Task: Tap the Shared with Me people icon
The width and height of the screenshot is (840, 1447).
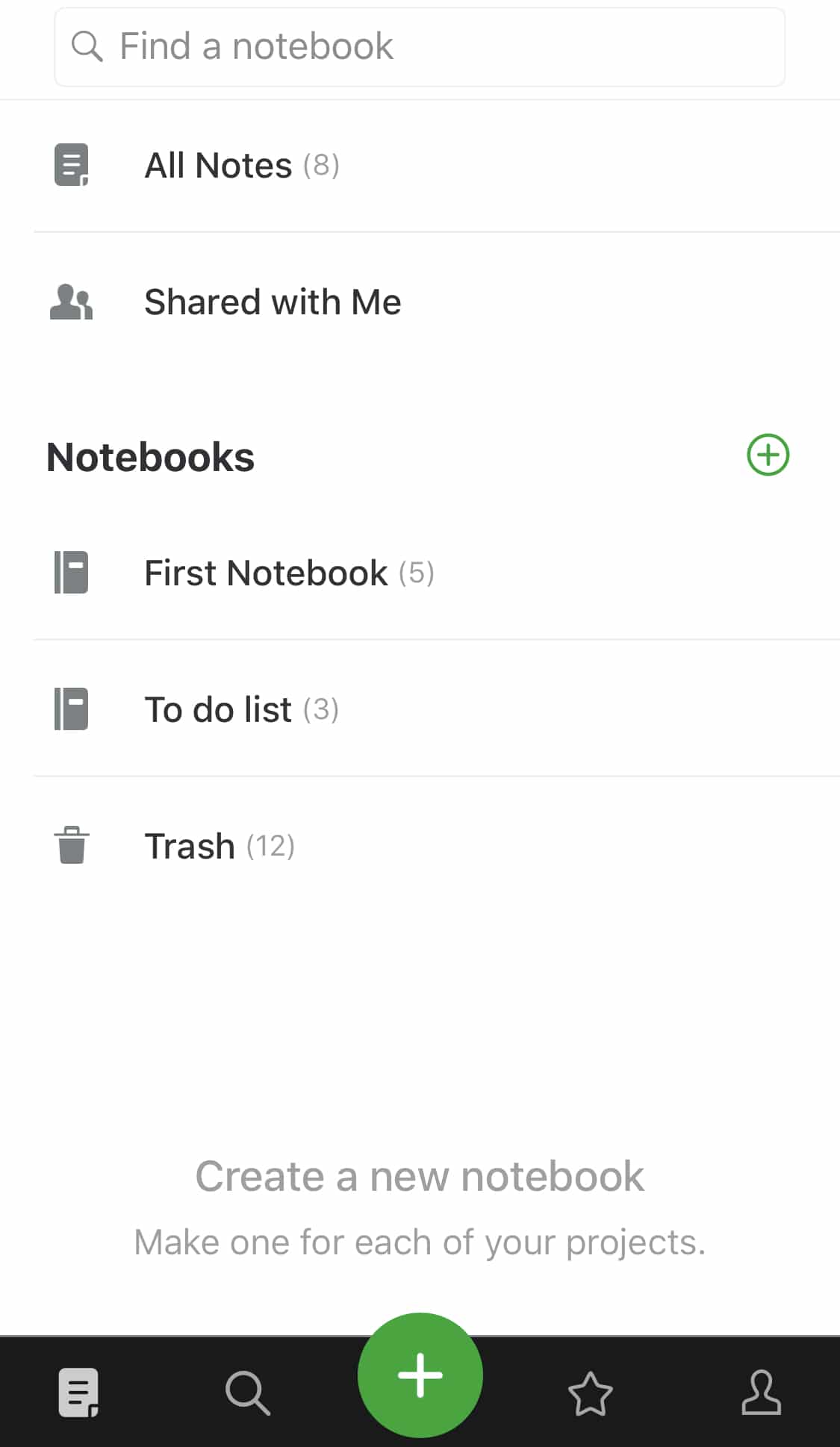Action: tap(72, 302)
